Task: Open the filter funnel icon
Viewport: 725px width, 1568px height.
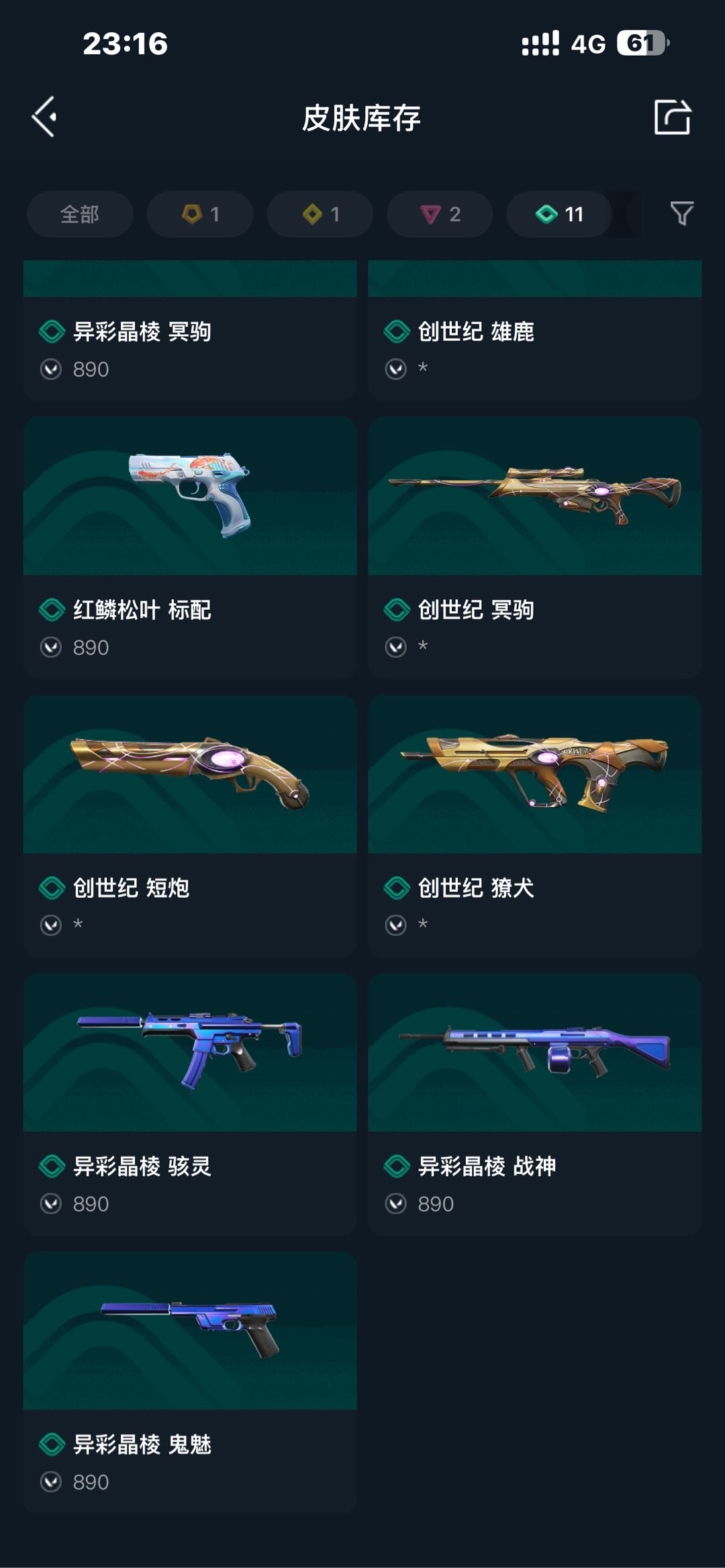Action: [x=681, y=214]
